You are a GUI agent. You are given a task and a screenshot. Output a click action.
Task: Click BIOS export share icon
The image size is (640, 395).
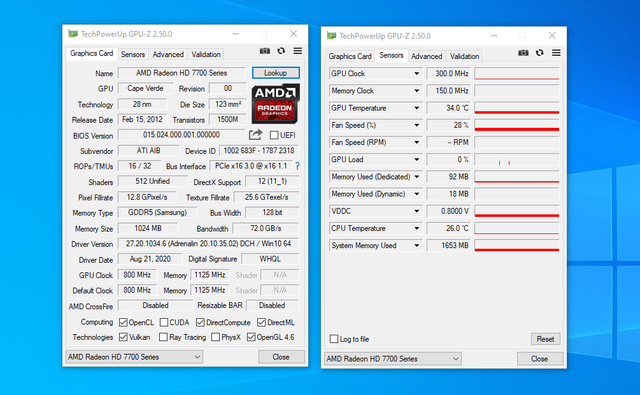coord(256,134)
